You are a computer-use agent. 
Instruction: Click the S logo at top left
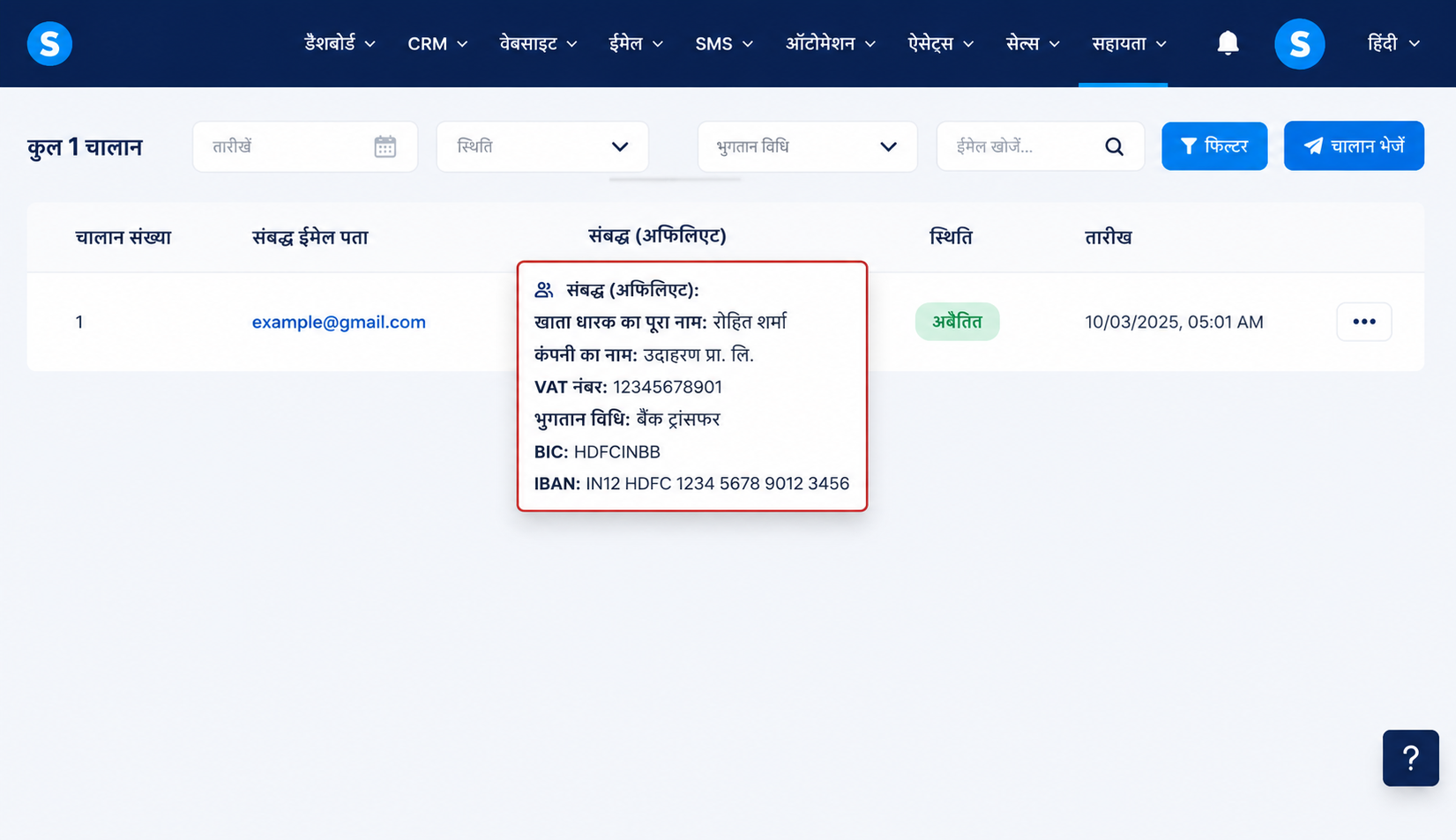point(49,43)
